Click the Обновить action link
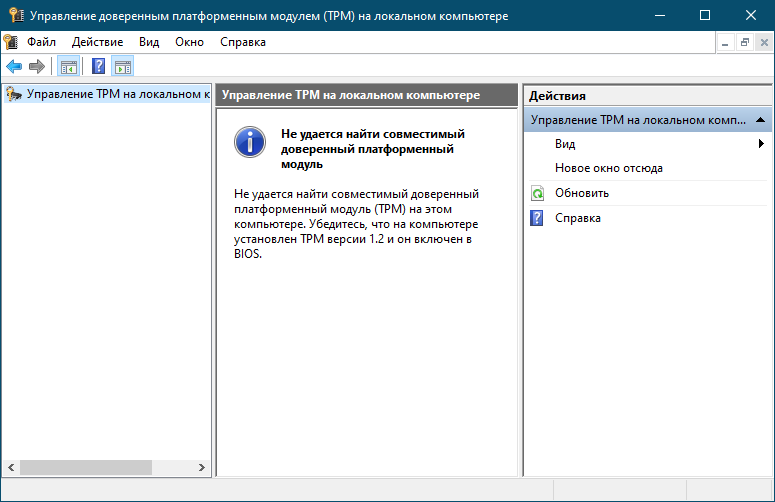Screen dimensions: 775x502 (x=582, y=193)
